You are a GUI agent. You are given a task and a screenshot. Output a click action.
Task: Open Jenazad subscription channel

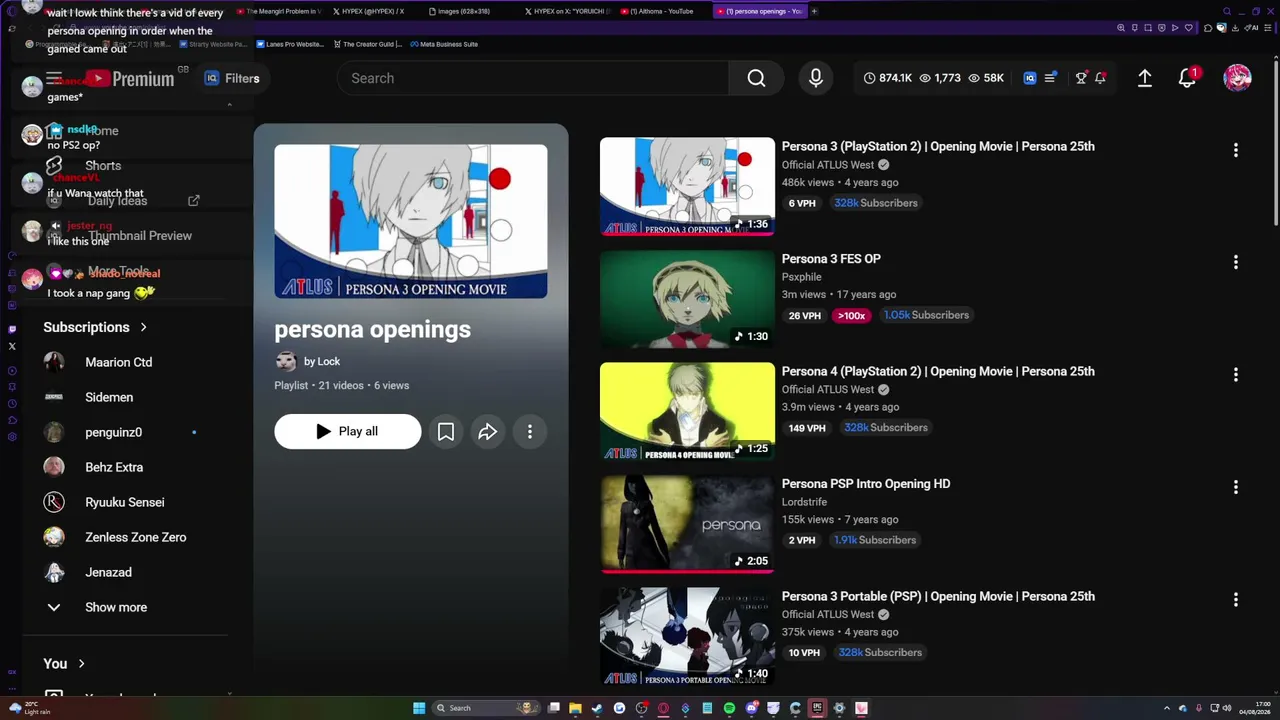pyautogui.click(x=108, y=572)
